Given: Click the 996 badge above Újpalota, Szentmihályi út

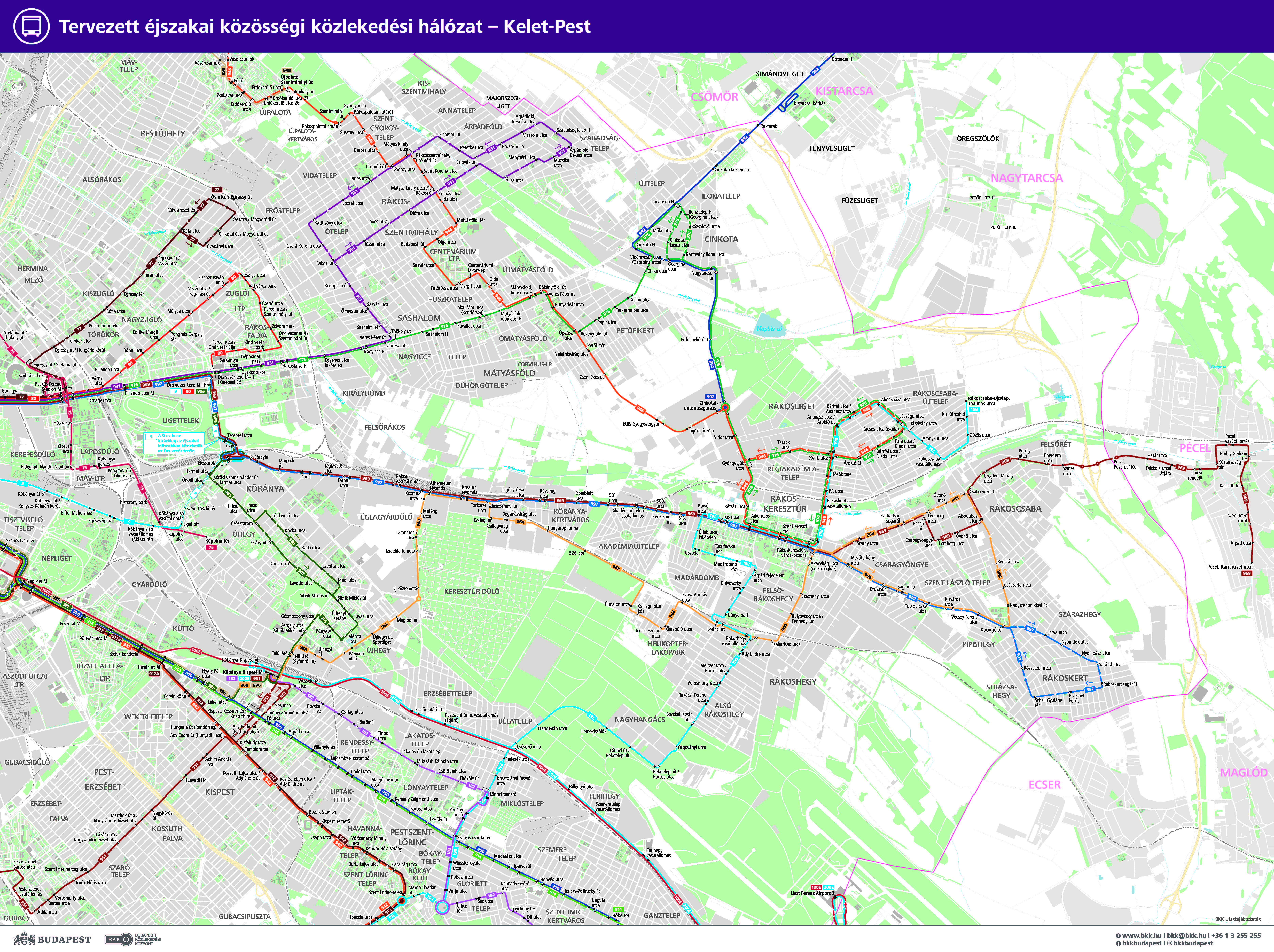Looking at the screenshot, I should point(287,70).
